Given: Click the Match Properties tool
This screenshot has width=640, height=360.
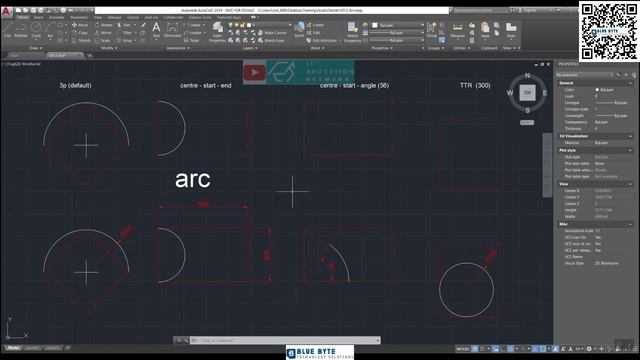Looking at the screenshot, I should pyautogui.click(x=352, y=32).
